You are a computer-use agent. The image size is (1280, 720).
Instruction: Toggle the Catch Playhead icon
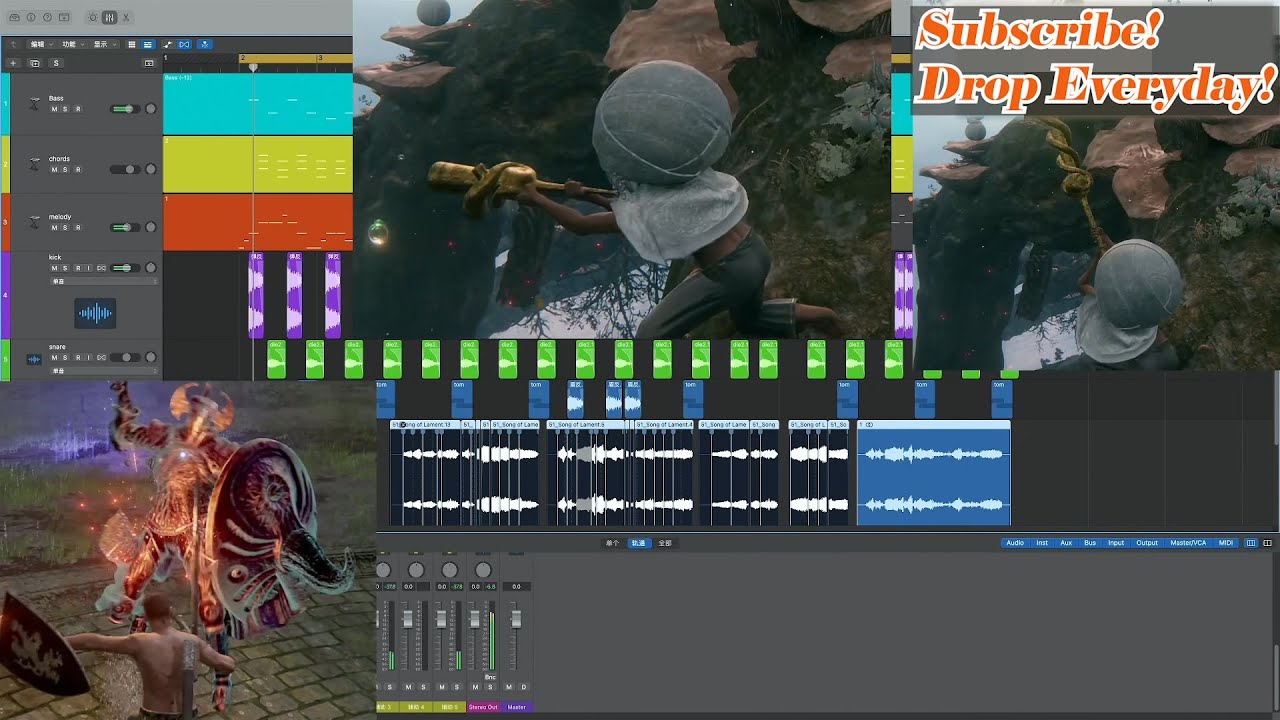tap(205, 44)
